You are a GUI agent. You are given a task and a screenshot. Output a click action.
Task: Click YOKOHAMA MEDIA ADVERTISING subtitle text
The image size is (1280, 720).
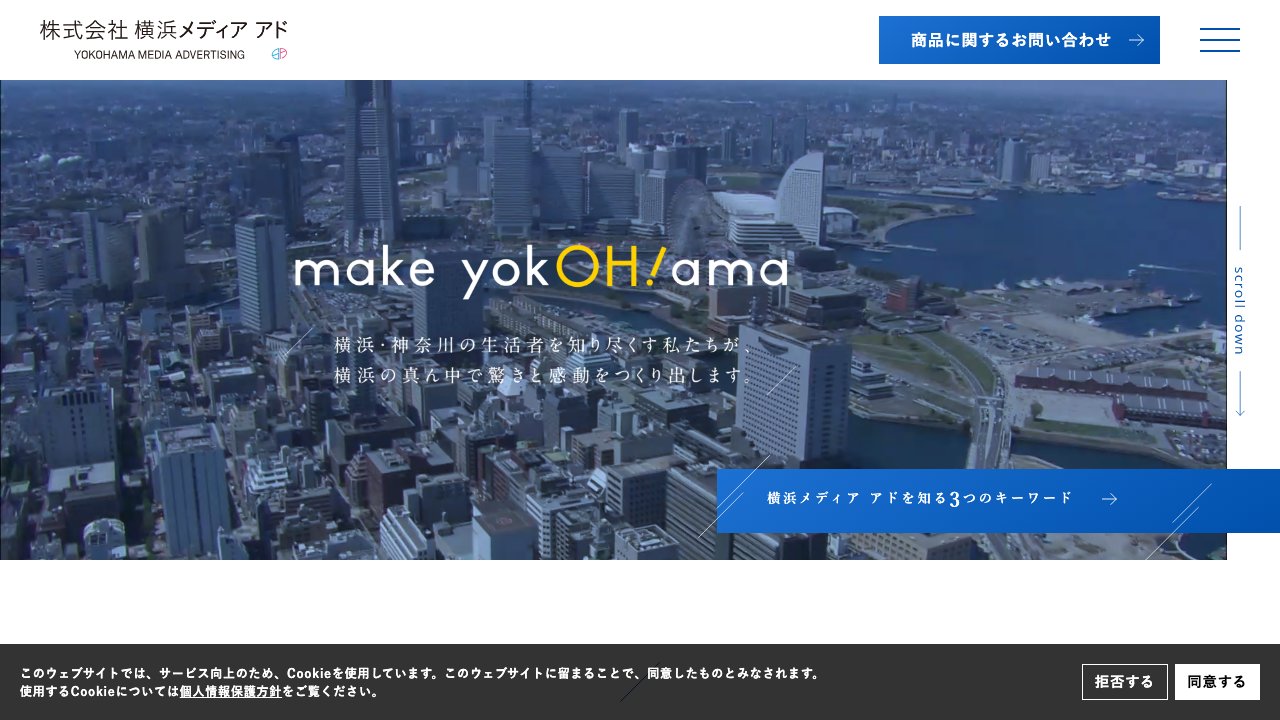(159, 54)
